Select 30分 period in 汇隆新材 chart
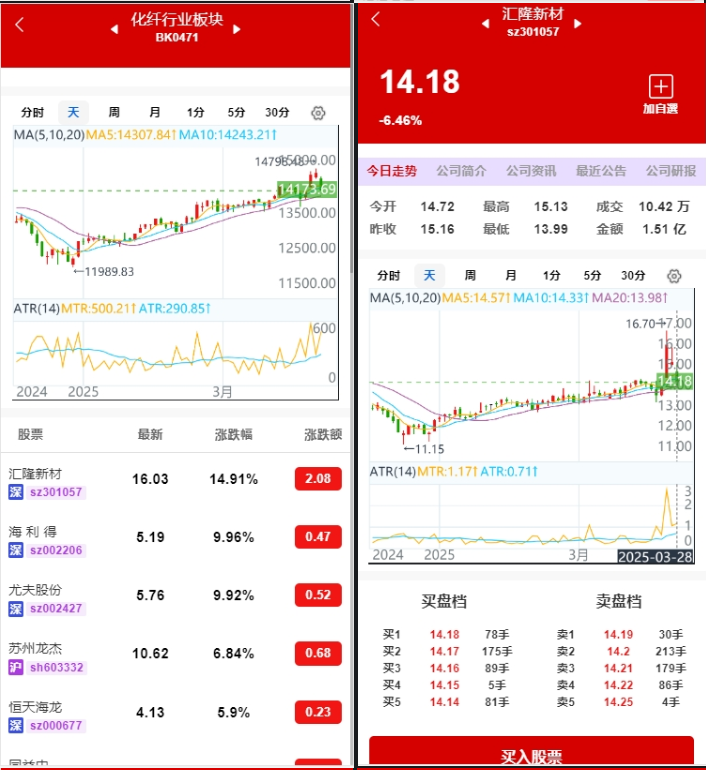 pyautogui.click(x=633, y=275)
